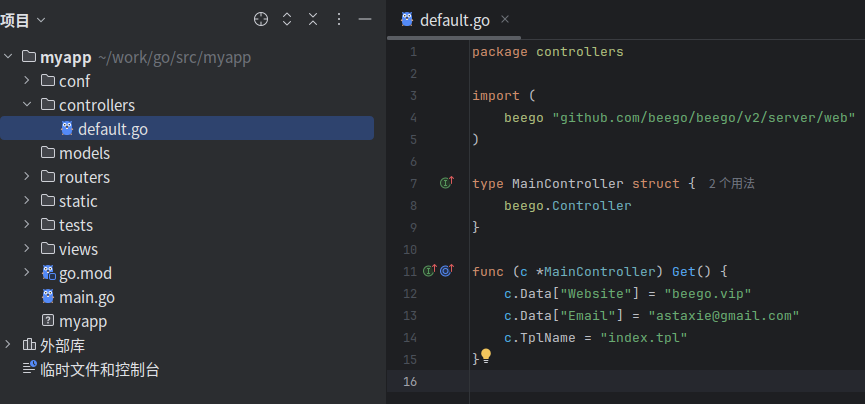Collapse the controllers folder
Viewport: 865px width, 404px height.
(x=26, y=104)
